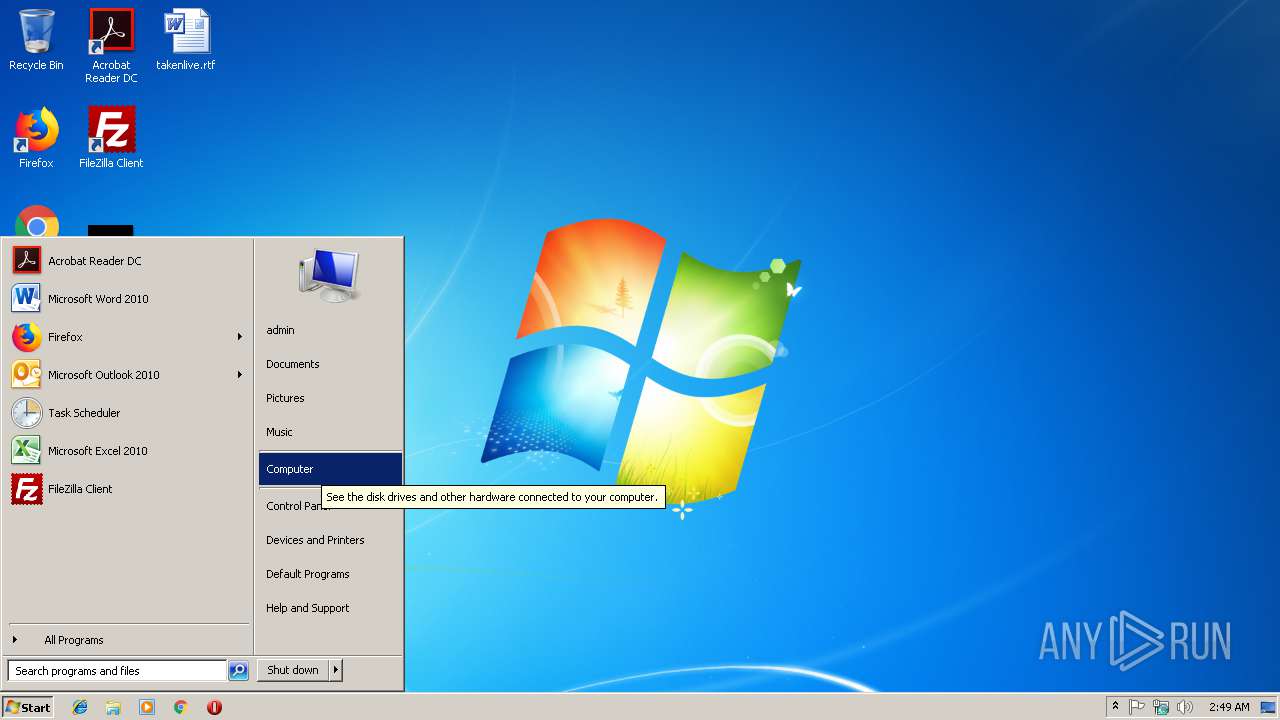Select Microsoft Word 2010 label
Viewport: 1280px width, 720px height.
coord(98,299)
